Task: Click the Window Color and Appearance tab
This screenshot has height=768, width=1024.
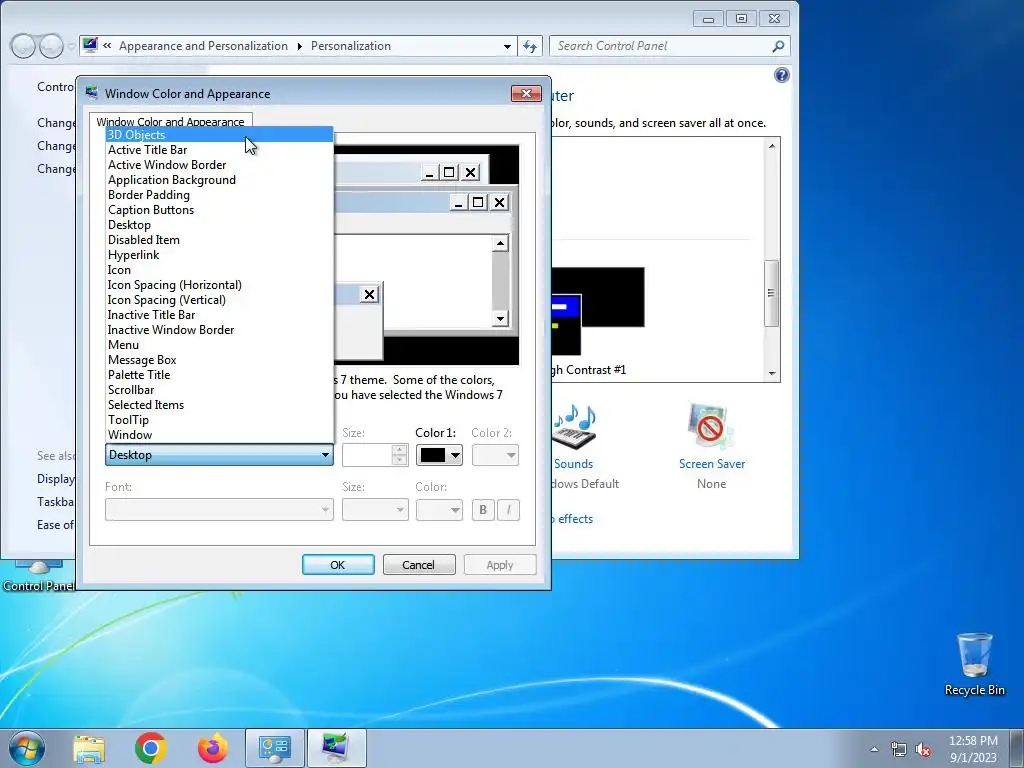Action: (x=170, y=121)
